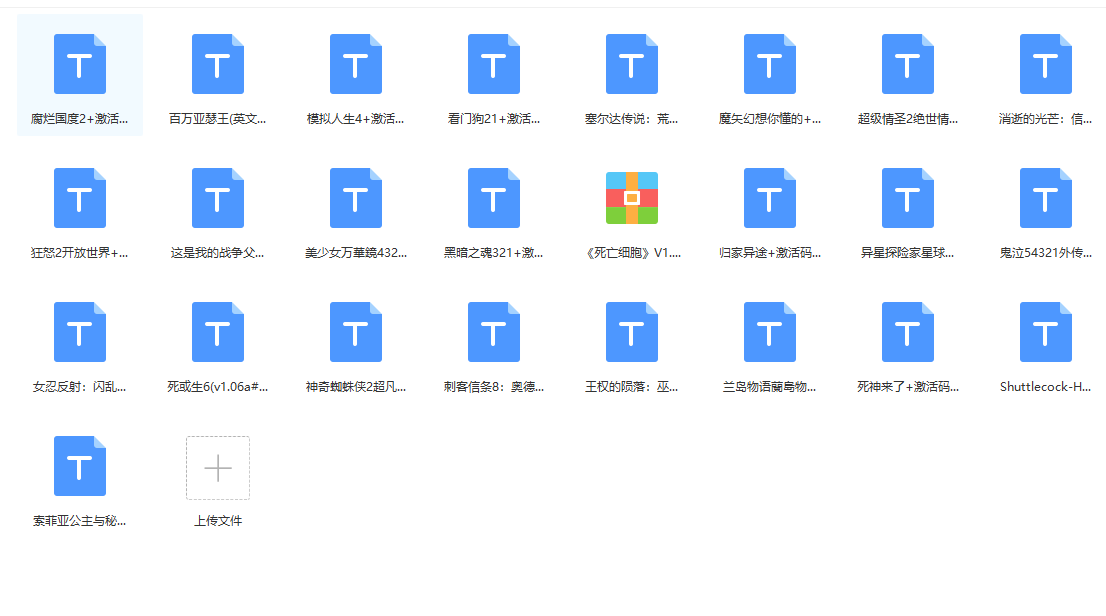Image resolution: width=1106 pixels, height=616 pixels.
Task: Click the 死或生6(v1.06a# file icon
Action: [218, 332]
